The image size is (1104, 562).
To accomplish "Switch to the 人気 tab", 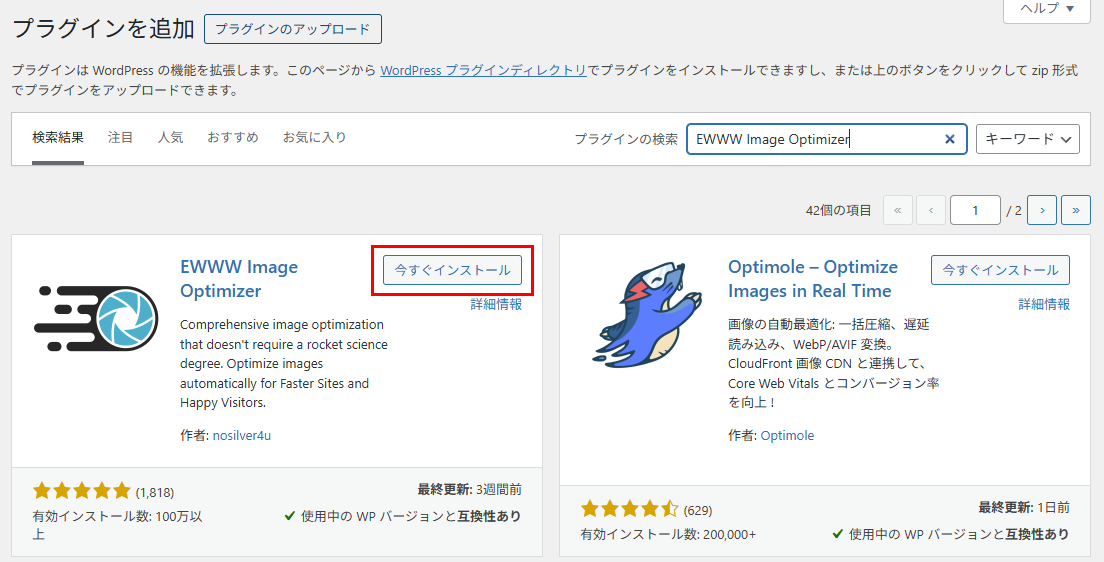I will pos(170,137).
